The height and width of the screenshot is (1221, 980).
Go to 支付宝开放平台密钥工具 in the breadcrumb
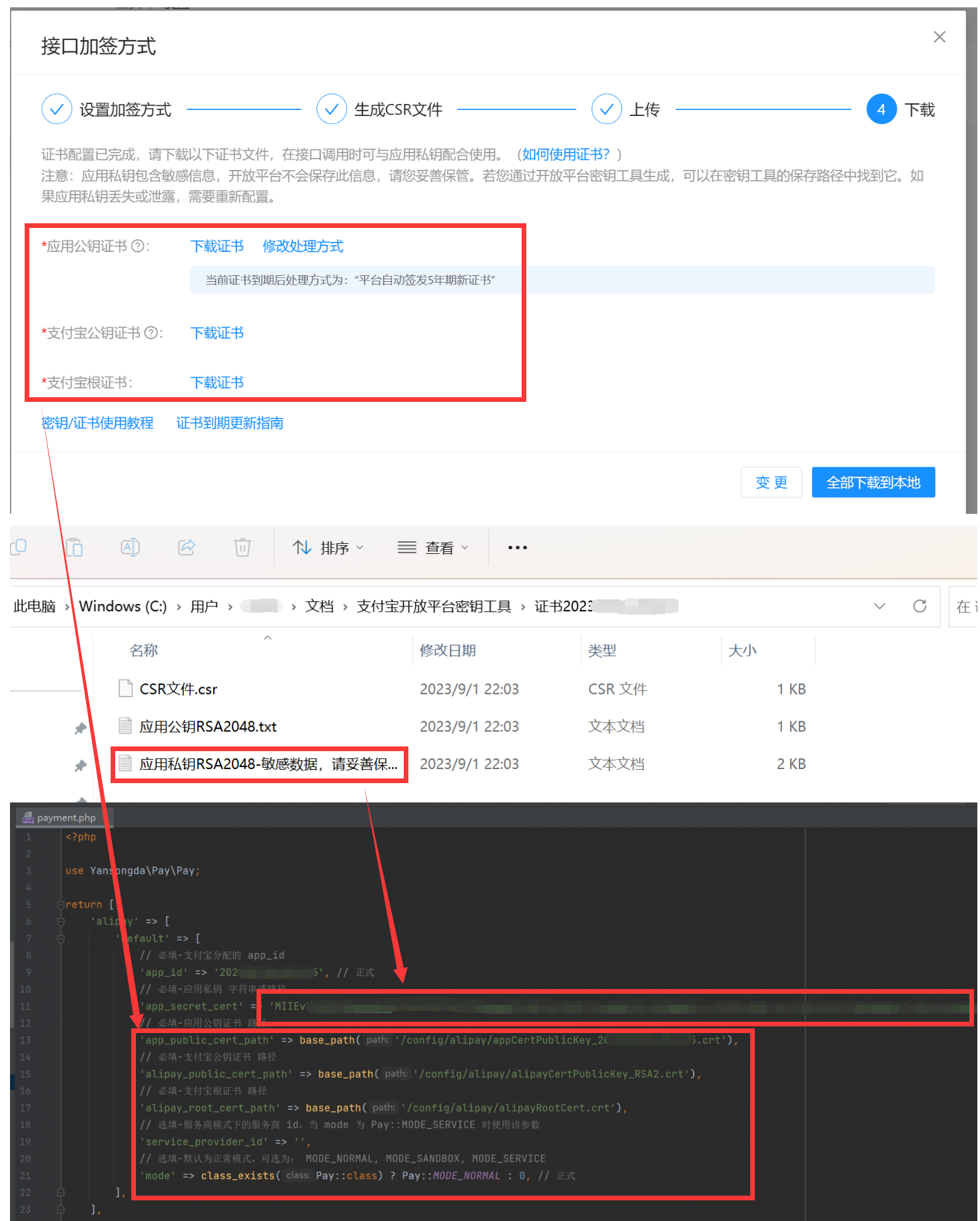434,607
